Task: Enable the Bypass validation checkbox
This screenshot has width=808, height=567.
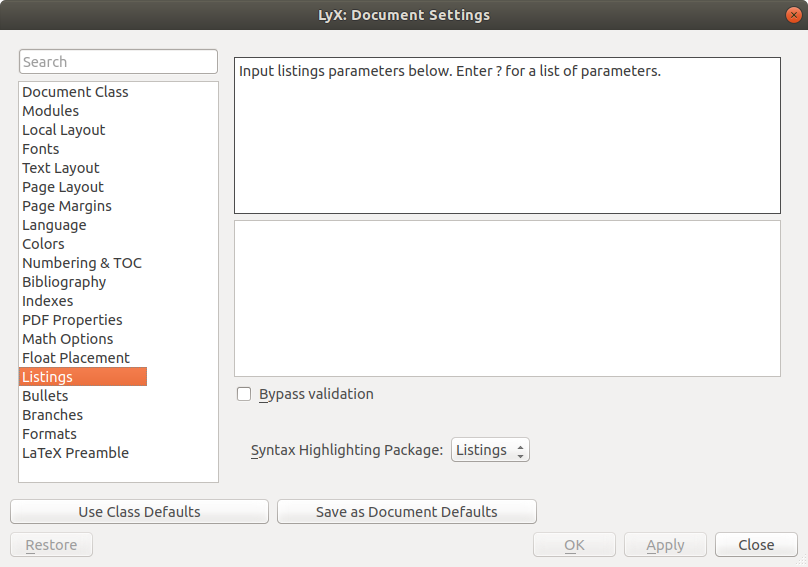Action: [x=244, y=394]
